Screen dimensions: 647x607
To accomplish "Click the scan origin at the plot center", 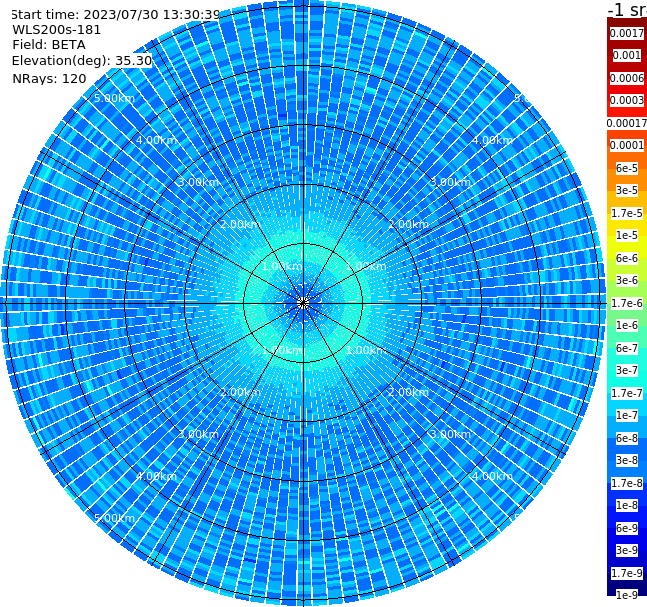I will 303,303.
